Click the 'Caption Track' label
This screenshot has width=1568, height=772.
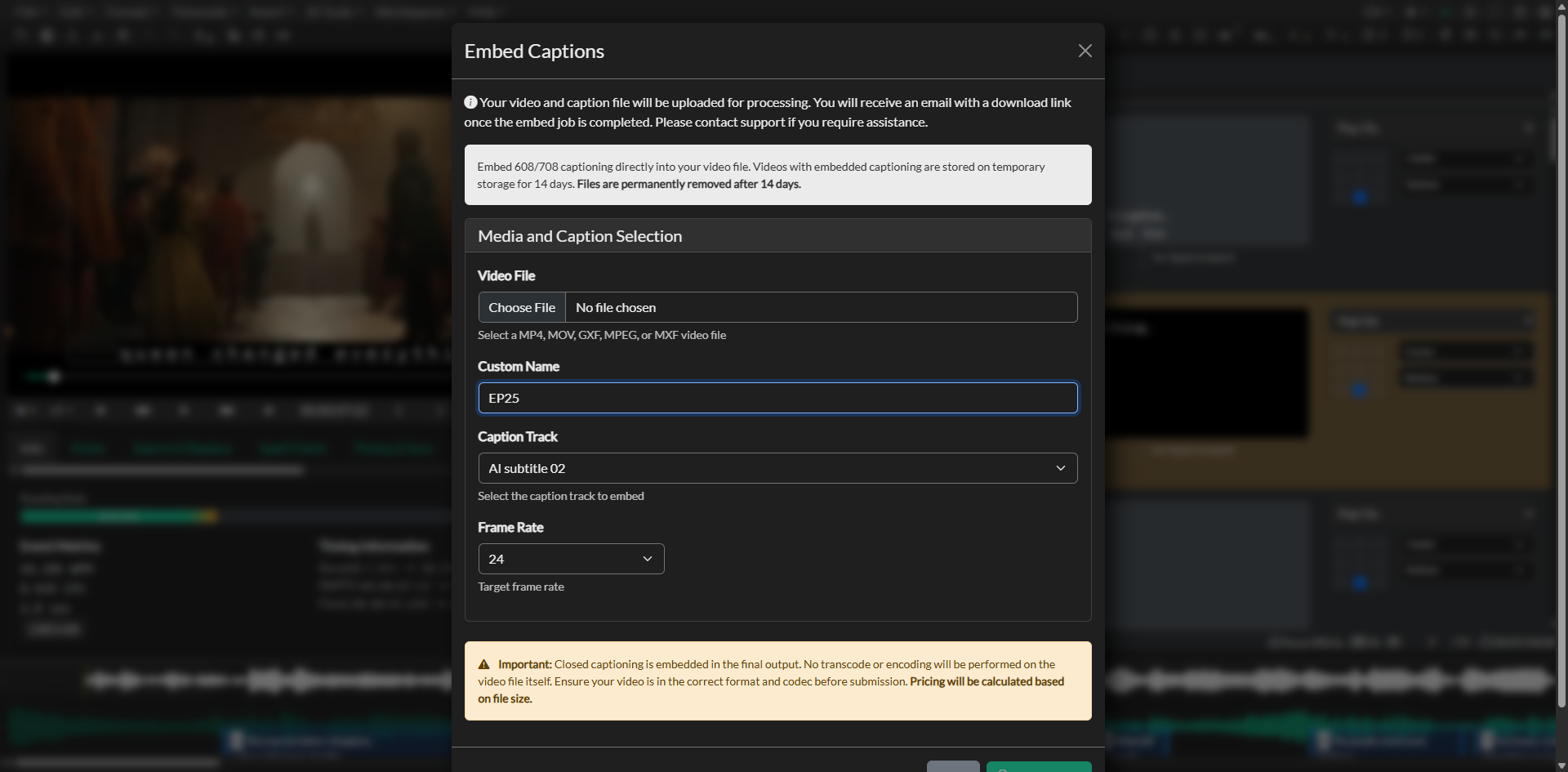point(518,437)
